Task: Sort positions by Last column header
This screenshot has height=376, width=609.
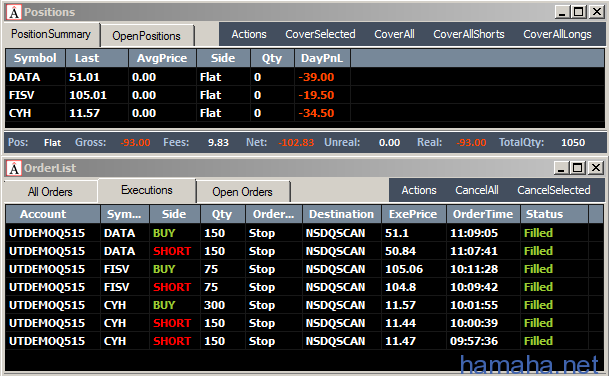Action: coord(97,58)
